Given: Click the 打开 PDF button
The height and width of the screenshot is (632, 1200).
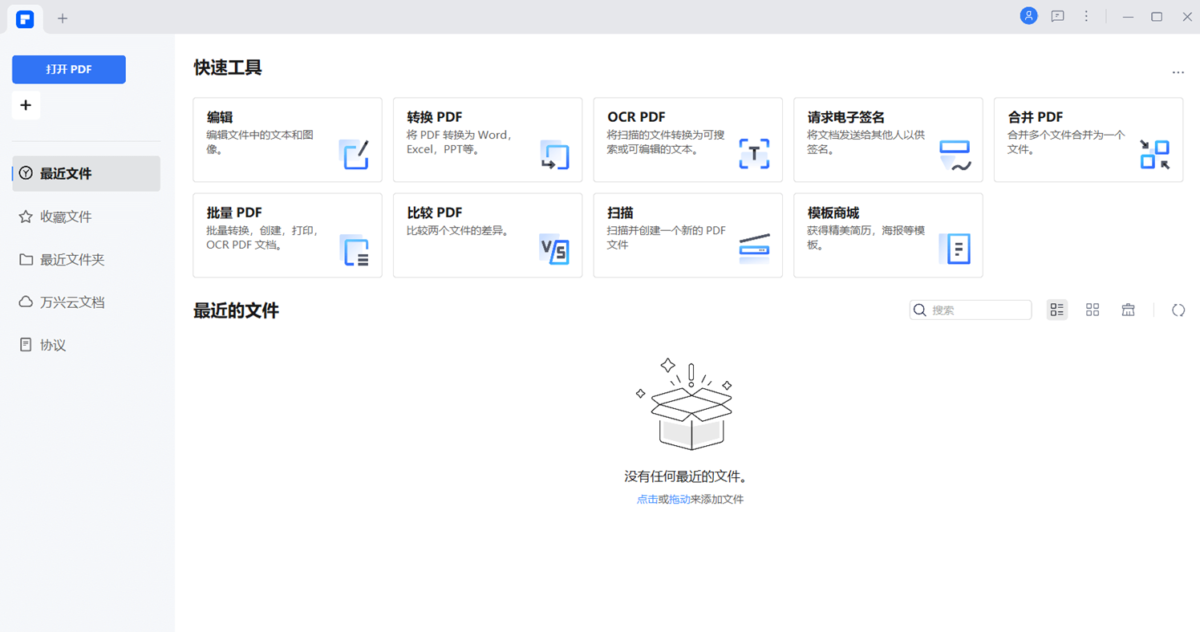Looking at the screenshot, I should coord(68,69).
